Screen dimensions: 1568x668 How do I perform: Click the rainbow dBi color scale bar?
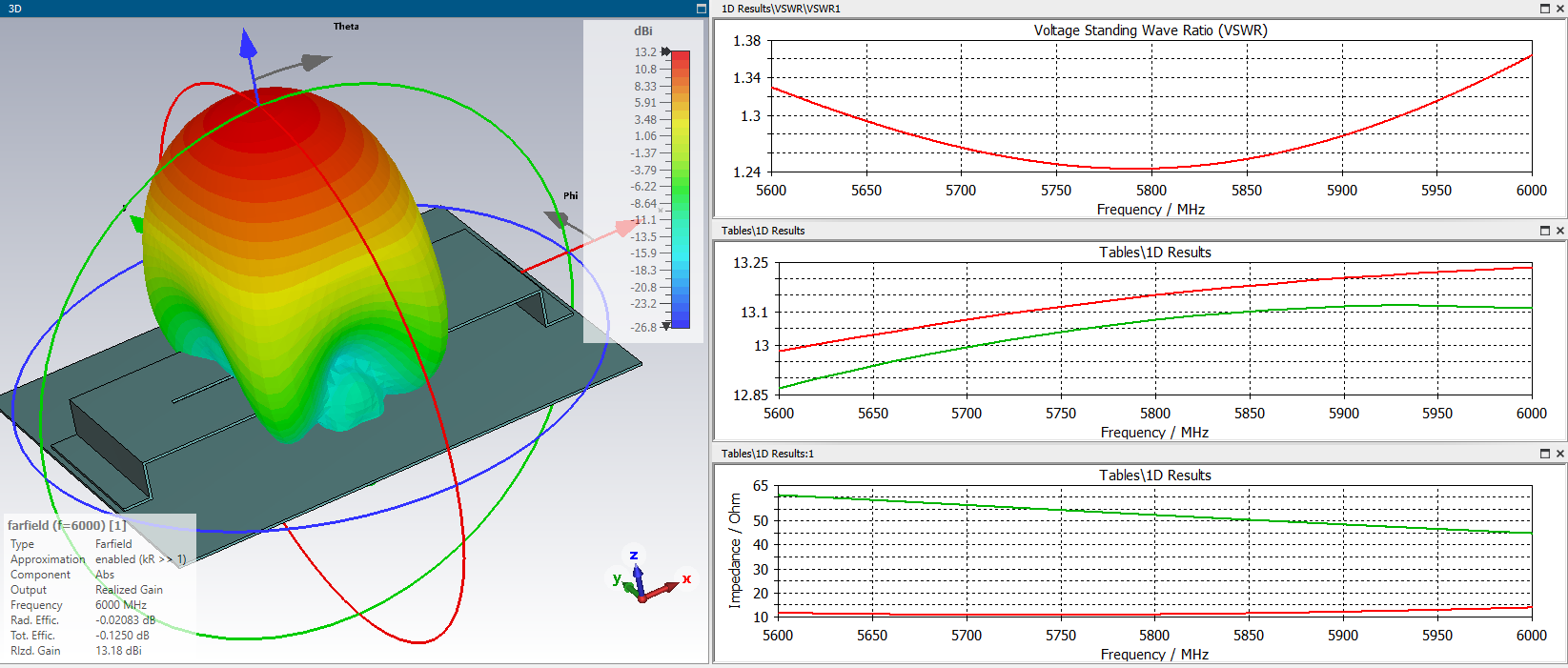point(681,189)
